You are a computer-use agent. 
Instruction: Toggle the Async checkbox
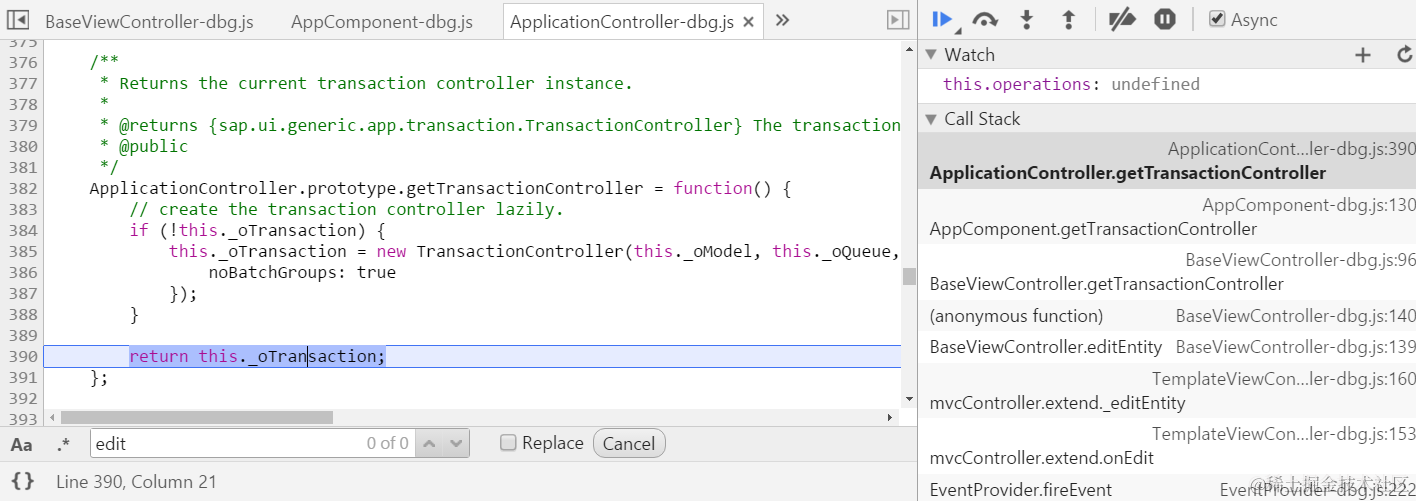tap(1217, 19)
